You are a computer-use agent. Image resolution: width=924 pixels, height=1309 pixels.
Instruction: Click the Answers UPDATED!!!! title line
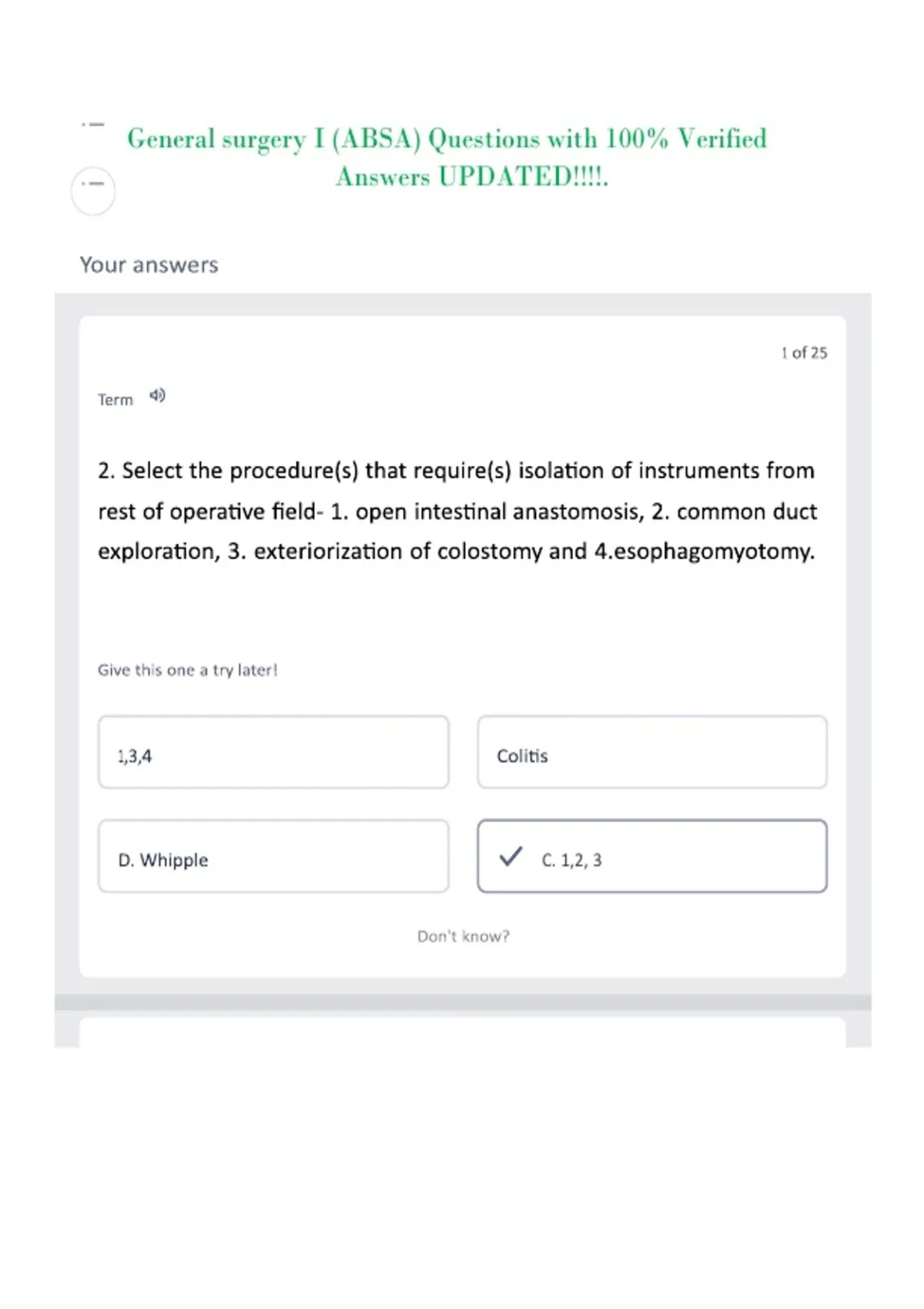[x=472, y=177]
